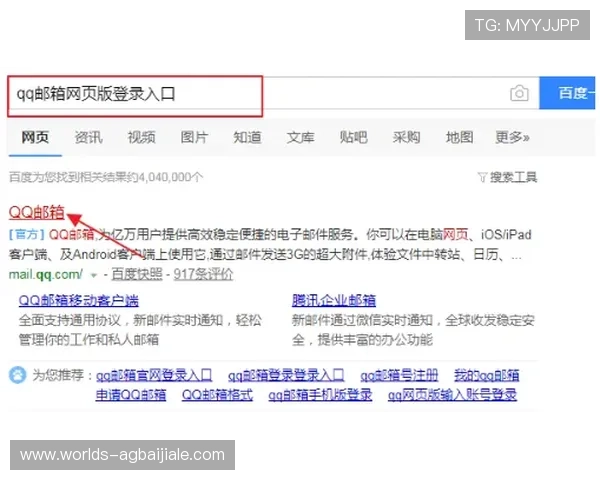The image size is (600, 480).
Task: Switch to the 资讯 tab
Action: click(88, 137)
